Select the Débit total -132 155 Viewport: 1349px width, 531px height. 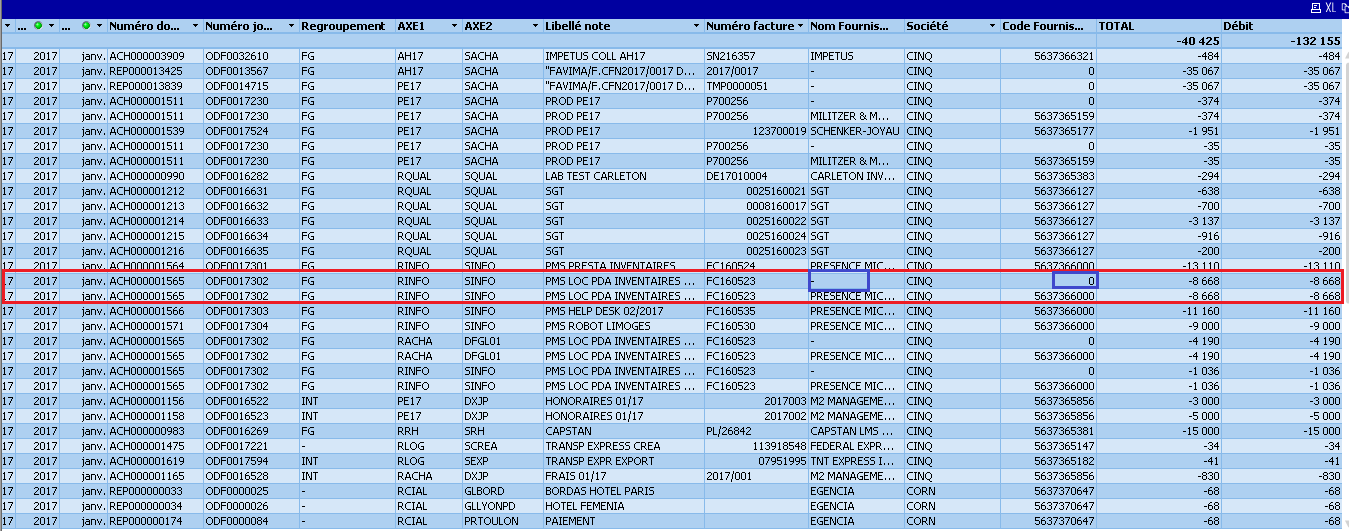(x=1314, y=41)
